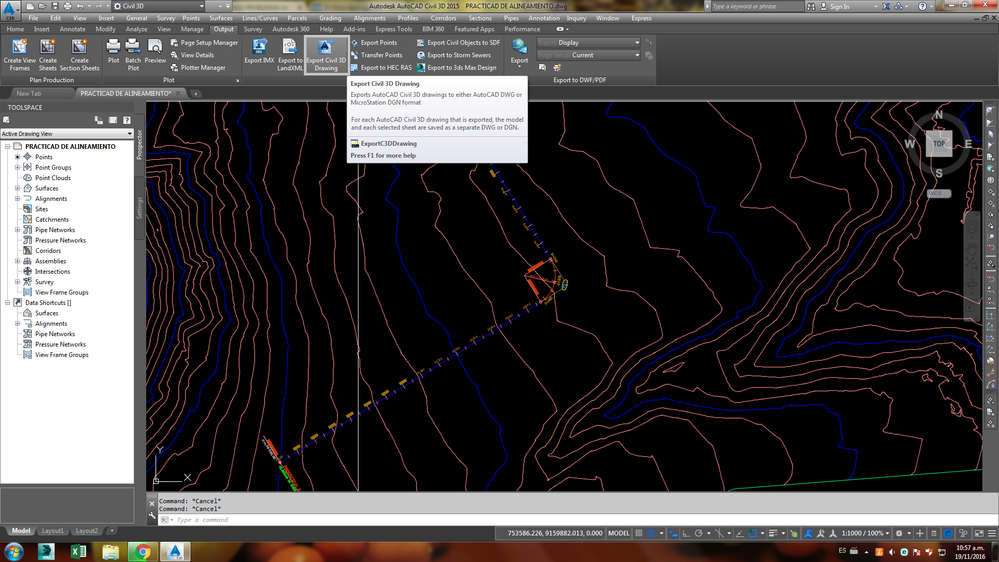Select PRACTICAD DE ALINEAMIENTO drawing tab

[126, 94]
